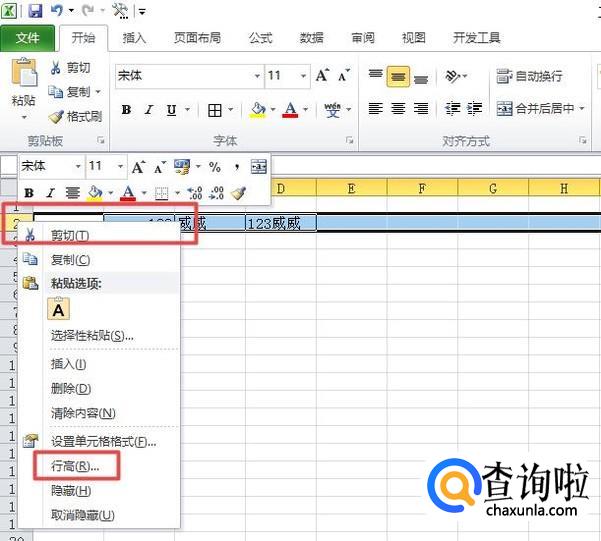Switch to the Page Layout (页面布局) tab
The image size is (601, 541).
[x=197, y=38]
